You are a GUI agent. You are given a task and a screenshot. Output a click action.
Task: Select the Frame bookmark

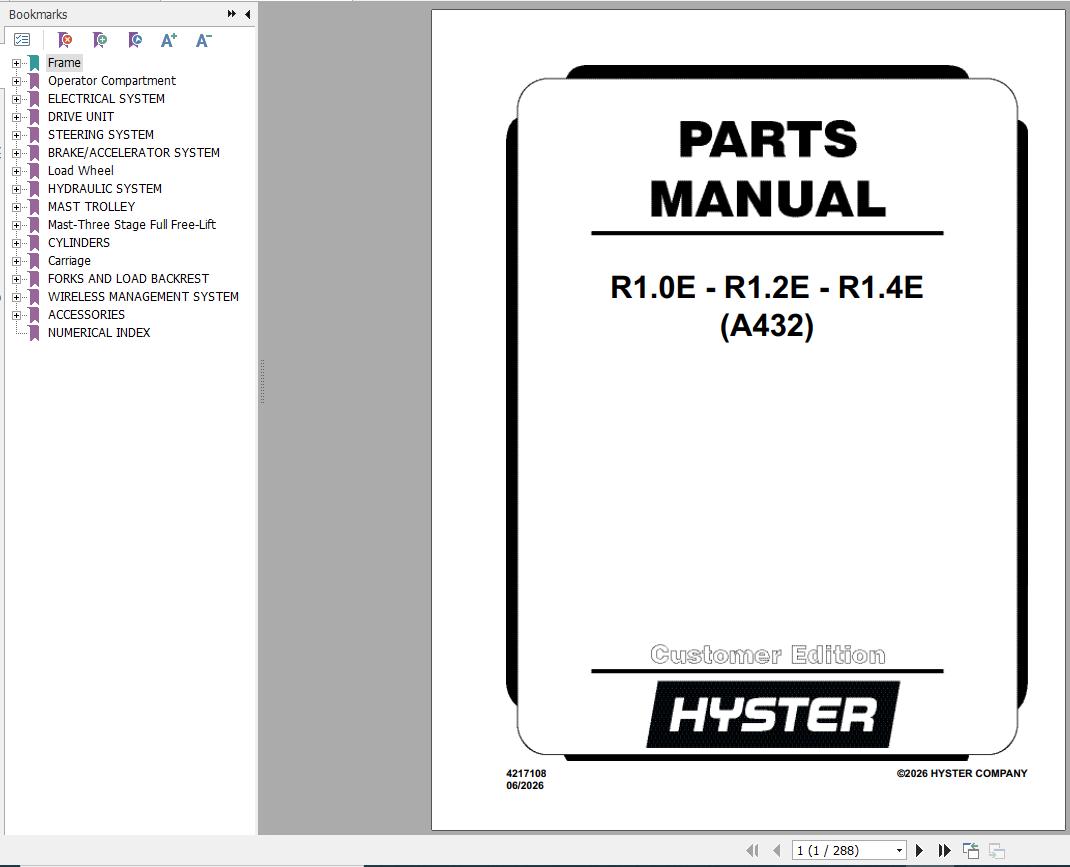pos(64,63)
